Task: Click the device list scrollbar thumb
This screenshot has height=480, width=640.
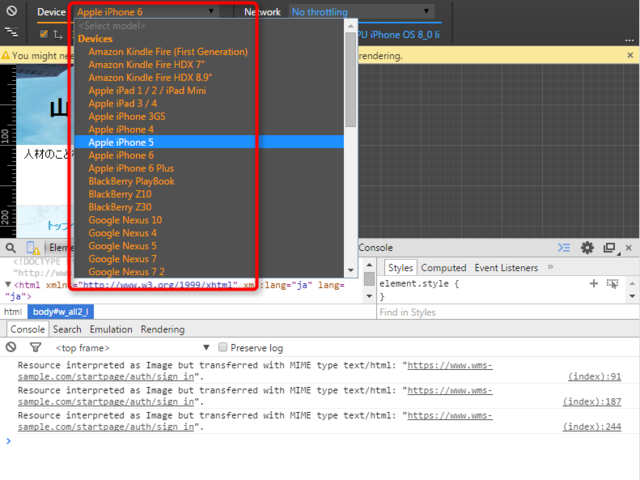Action: pos(350,80)
